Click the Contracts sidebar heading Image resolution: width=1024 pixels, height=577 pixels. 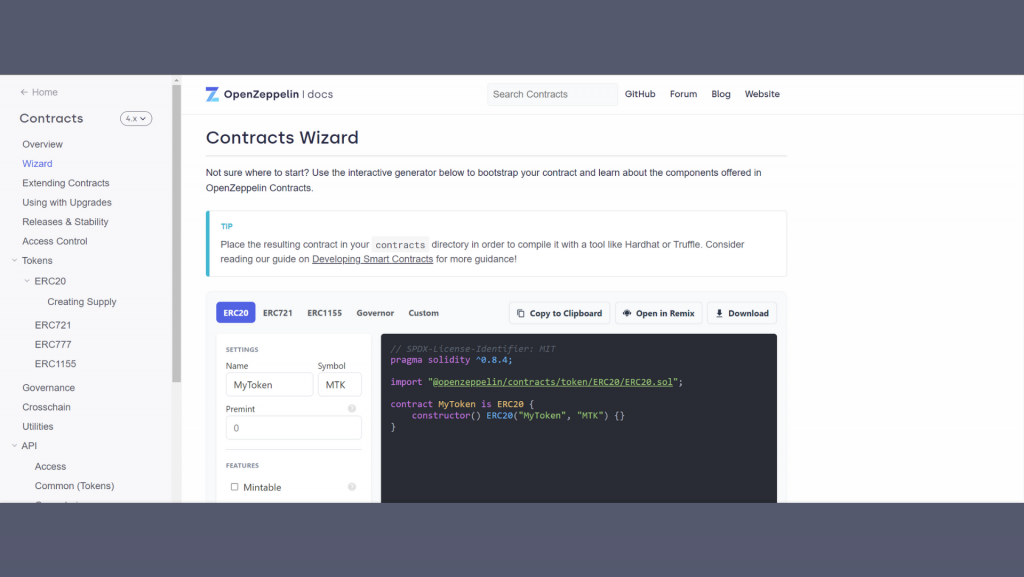tap(51, 119)
